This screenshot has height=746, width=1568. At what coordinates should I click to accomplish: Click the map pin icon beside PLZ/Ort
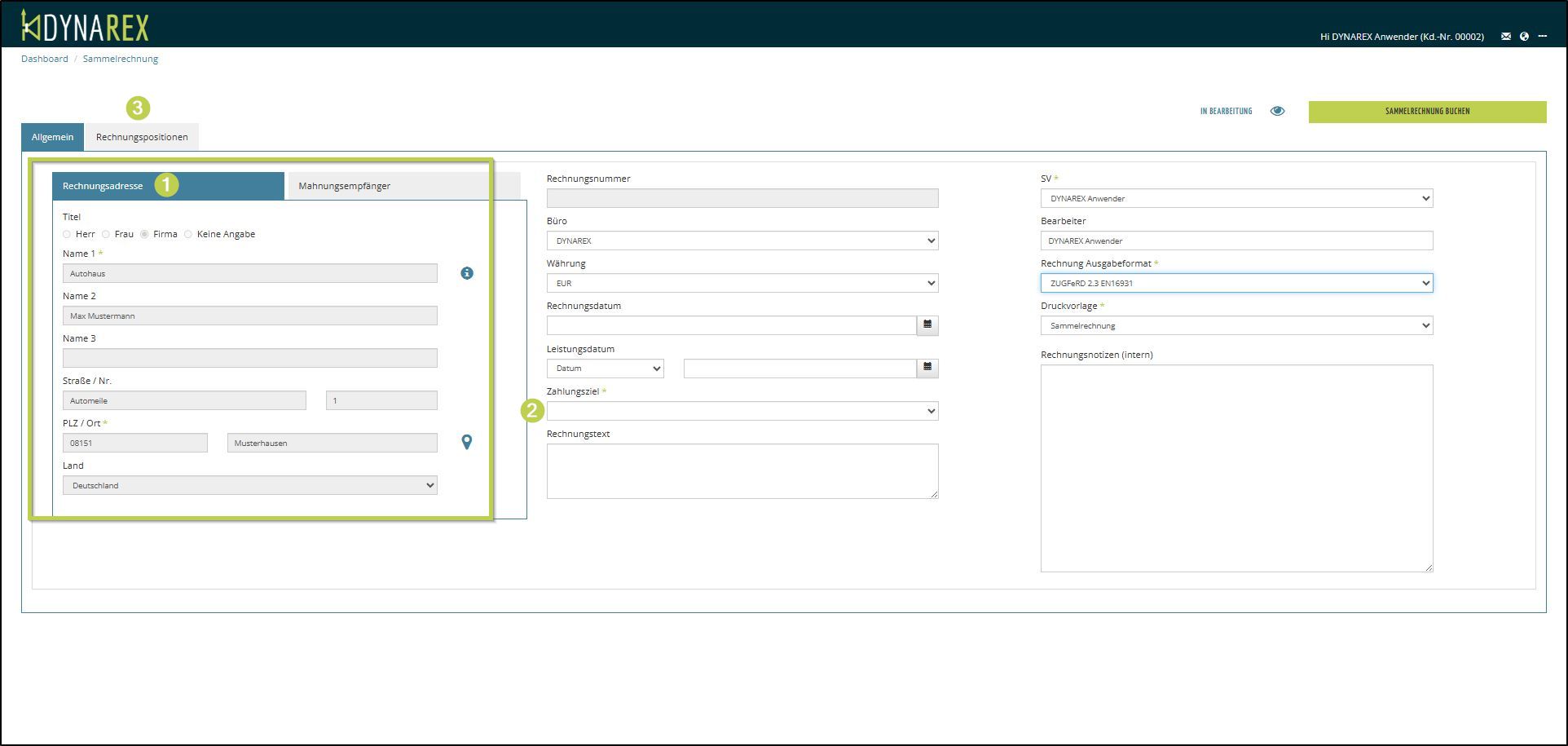pyautogui.click(x=467, y=442)
